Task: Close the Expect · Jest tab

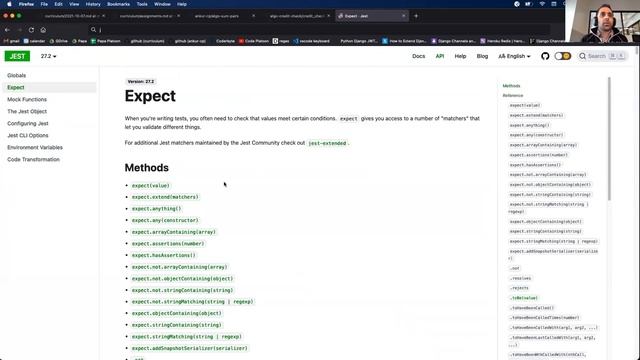Action: pyautogui.click(x=404, y=16)
